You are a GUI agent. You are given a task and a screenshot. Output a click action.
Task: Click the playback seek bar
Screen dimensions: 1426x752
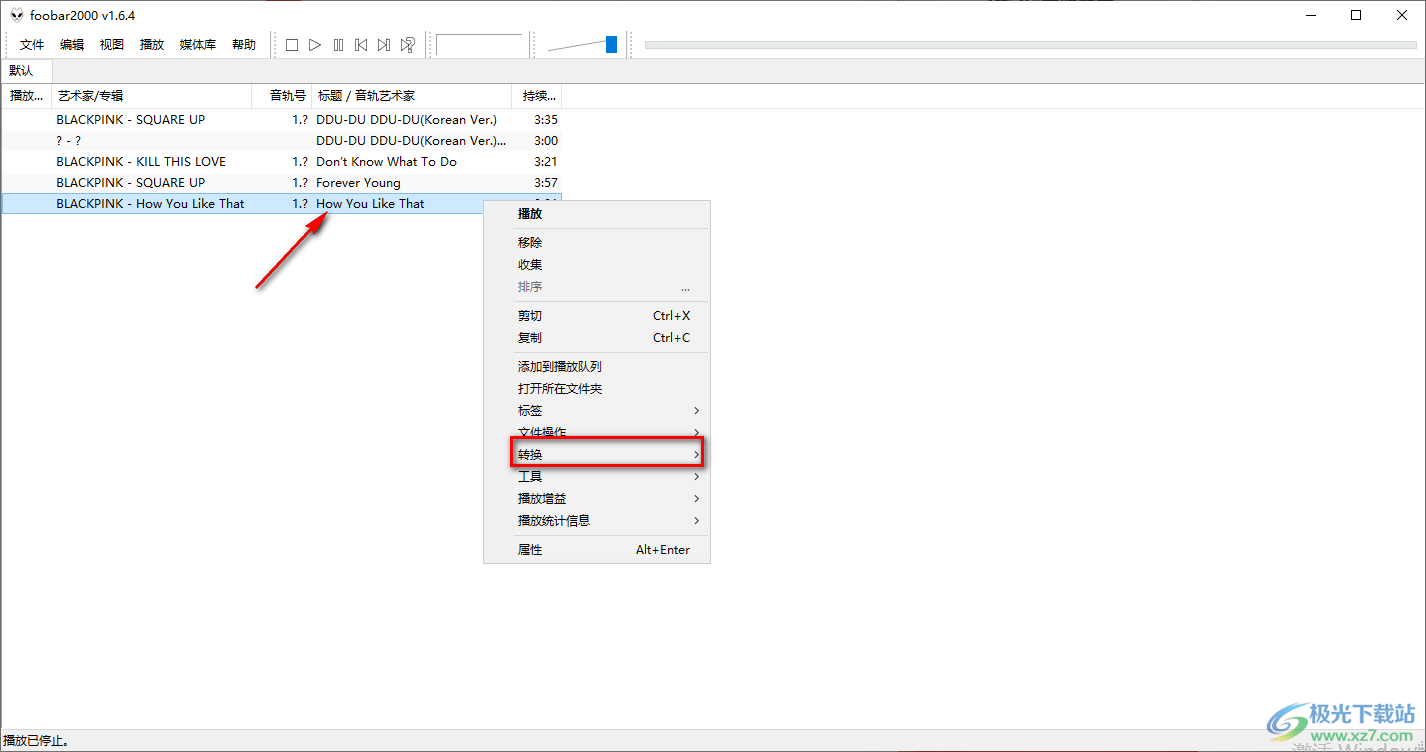[1030, 44]
